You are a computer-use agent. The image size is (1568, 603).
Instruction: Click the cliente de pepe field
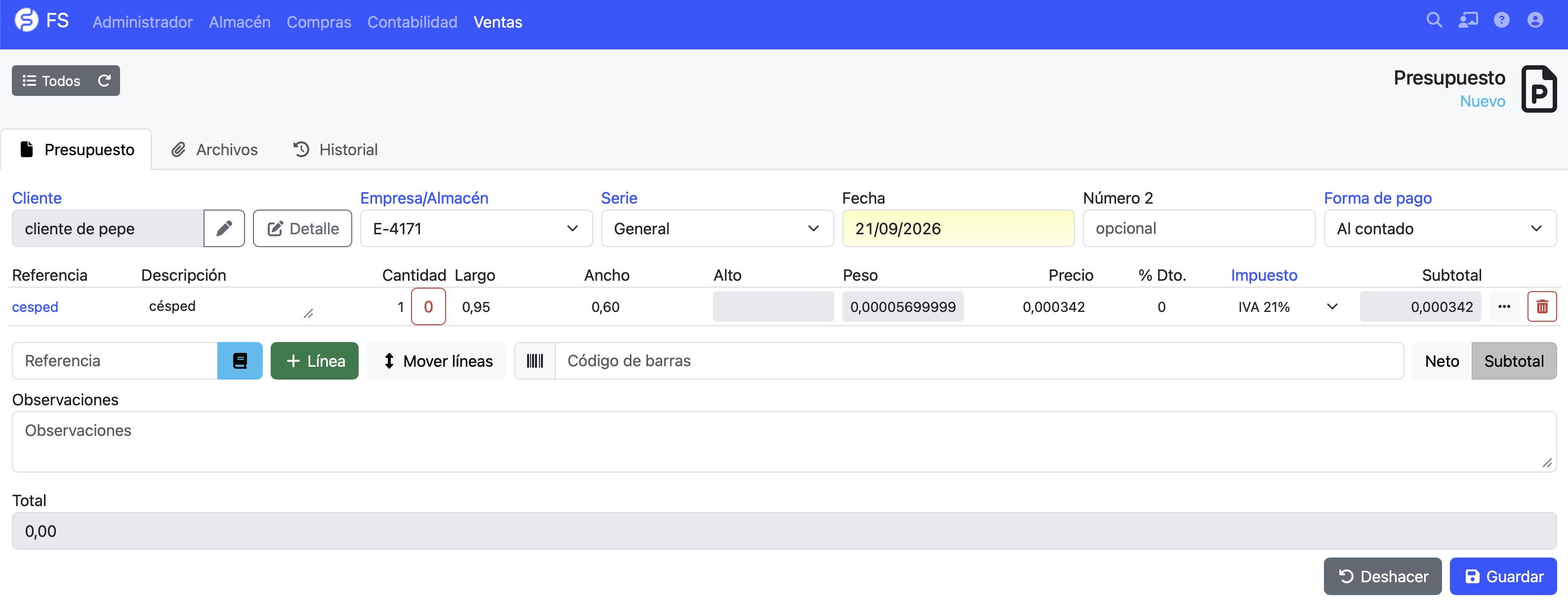pyautogui.click(x=108, y=228)
